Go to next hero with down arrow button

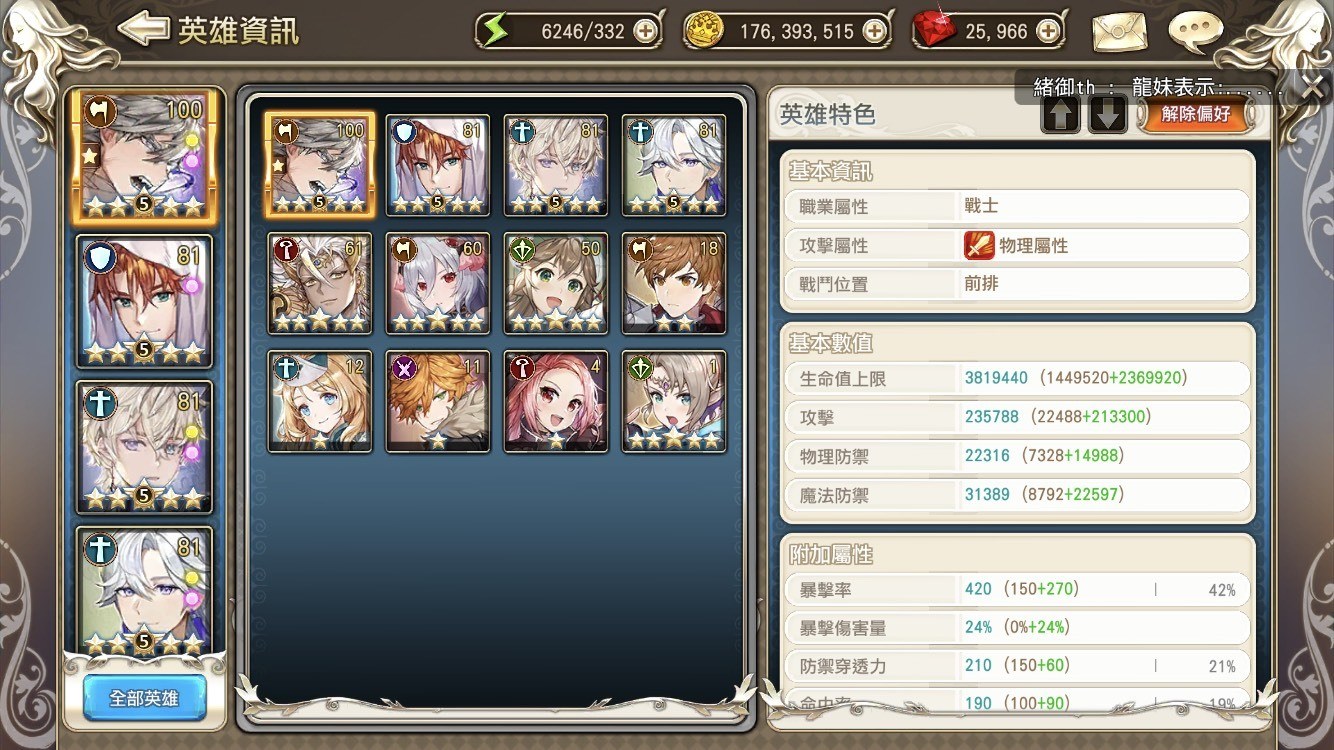[x=1108, y=114]
